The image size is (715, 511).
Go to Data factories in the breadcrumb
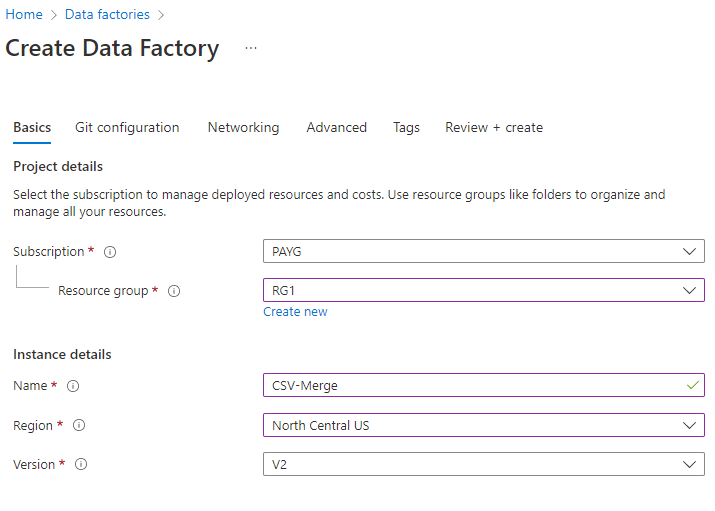(107, 15)
